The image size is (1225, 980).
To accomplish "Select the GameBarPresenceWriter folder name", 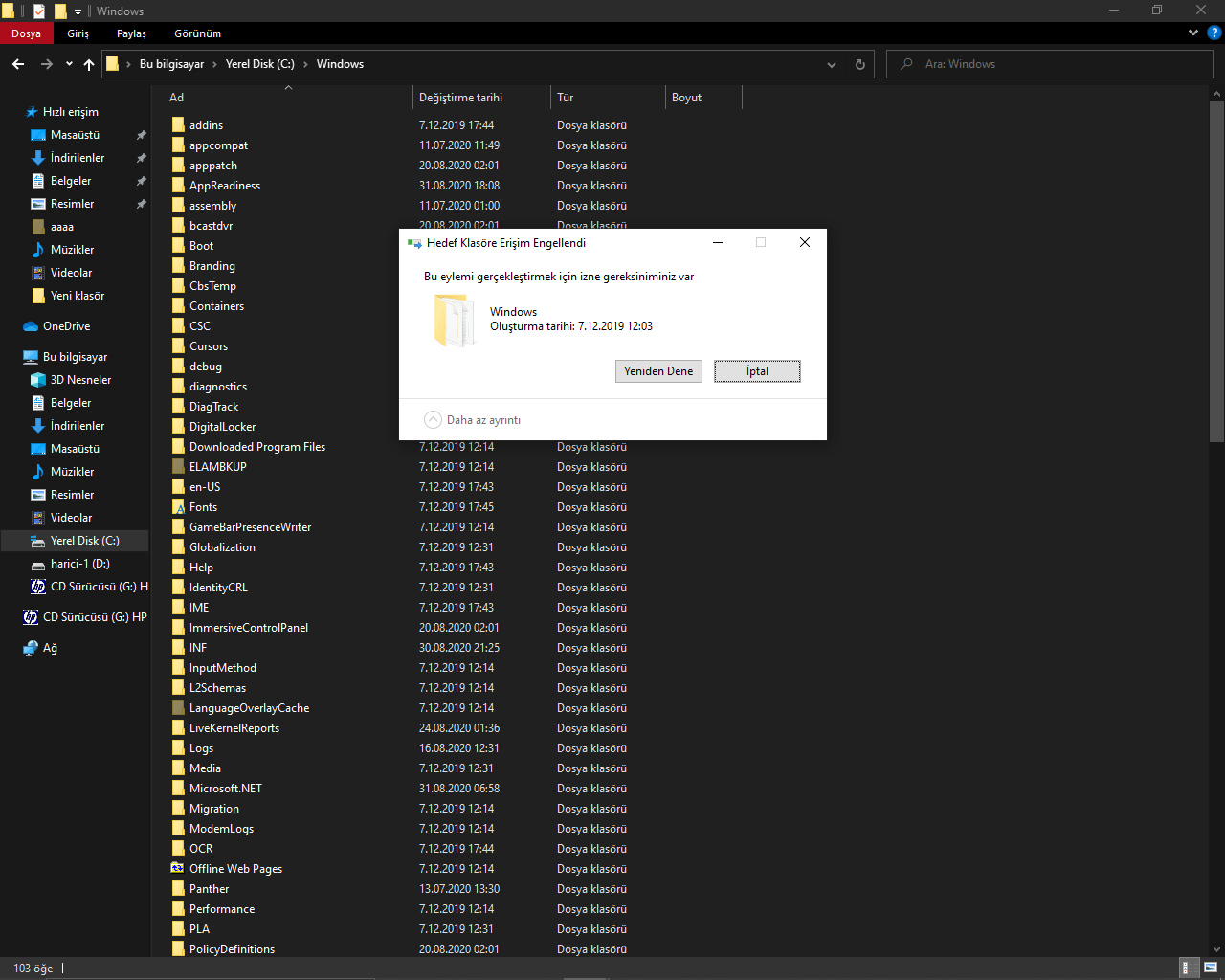I will 250,527.
